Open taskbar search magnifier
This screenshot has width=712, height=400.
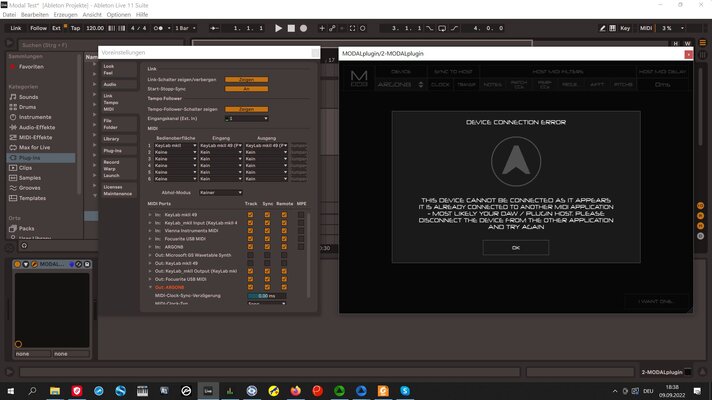[x=32, y=391]
